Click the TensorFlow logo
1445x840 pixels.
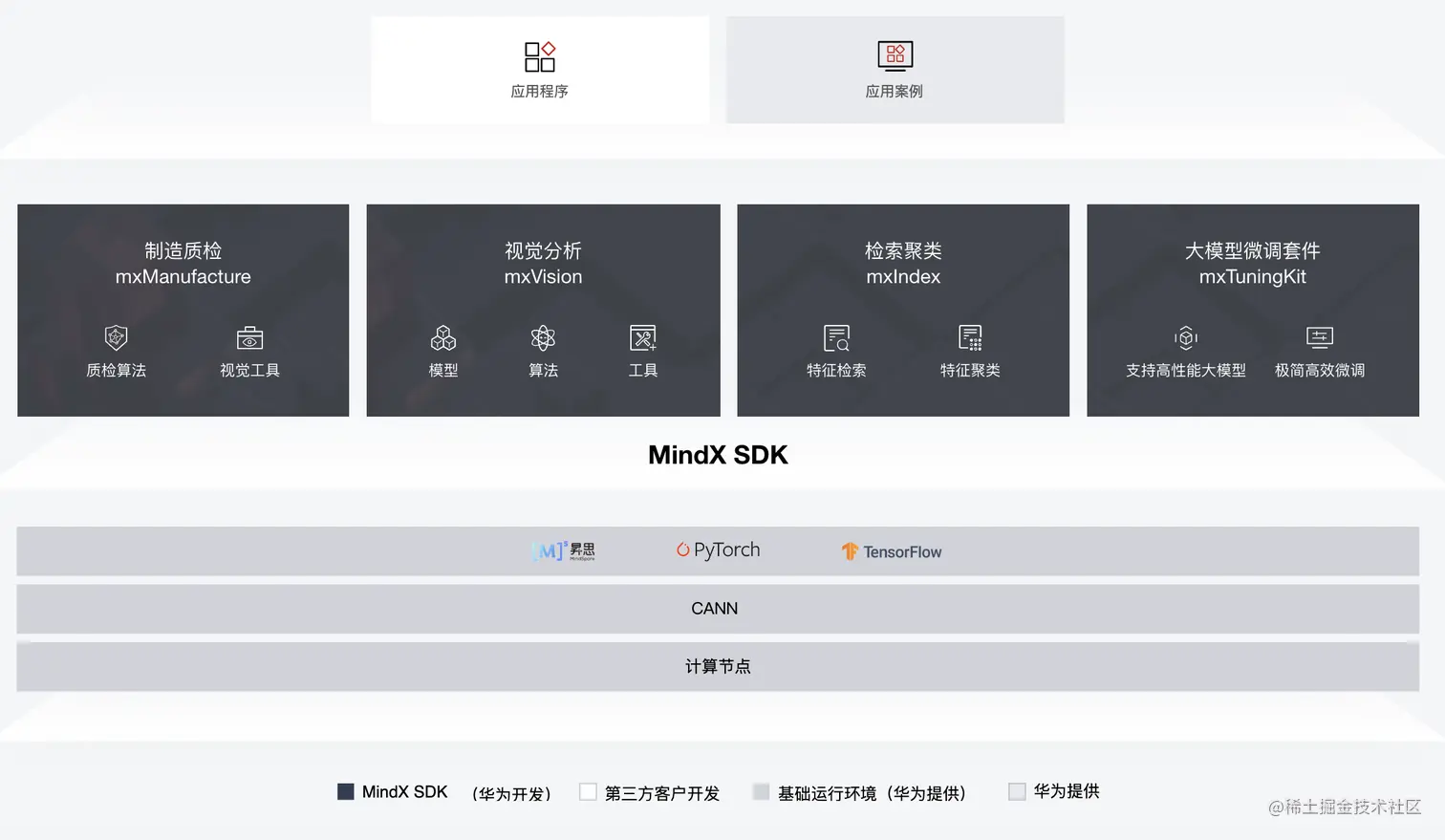point(892,551)
